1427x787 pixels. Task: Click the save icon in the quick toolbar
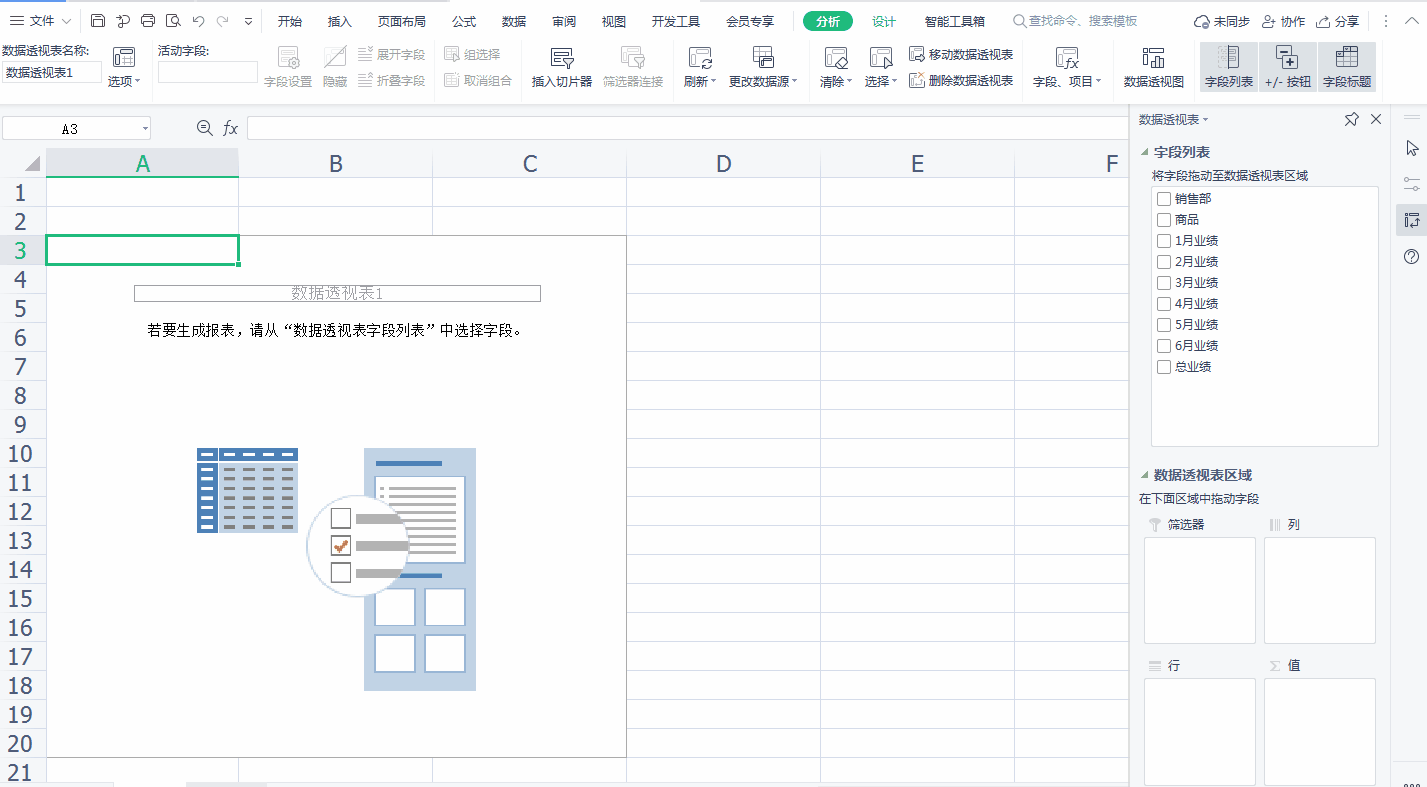pyautogui.click(x=98, y=21)
